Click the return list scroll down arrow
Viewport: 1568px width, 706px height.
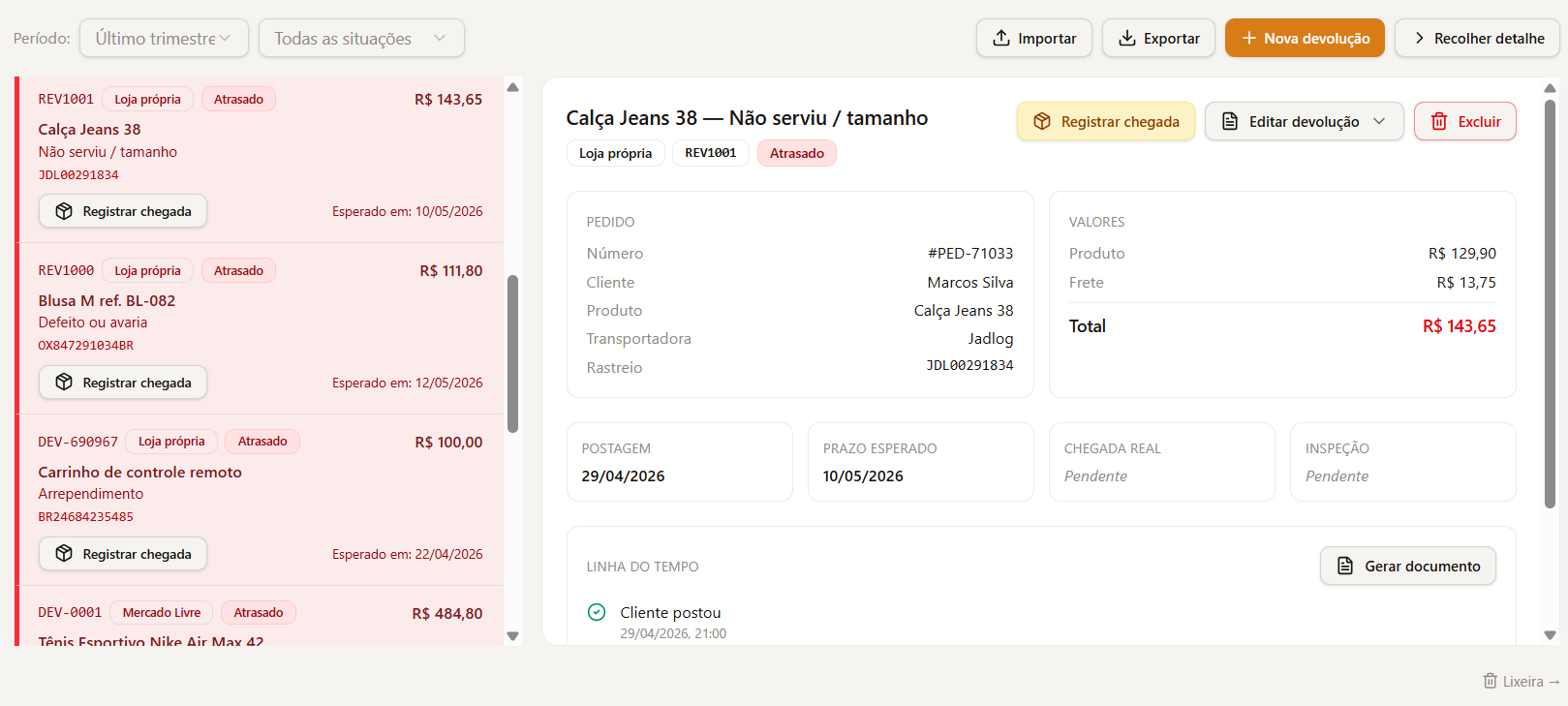pos(513,636)
